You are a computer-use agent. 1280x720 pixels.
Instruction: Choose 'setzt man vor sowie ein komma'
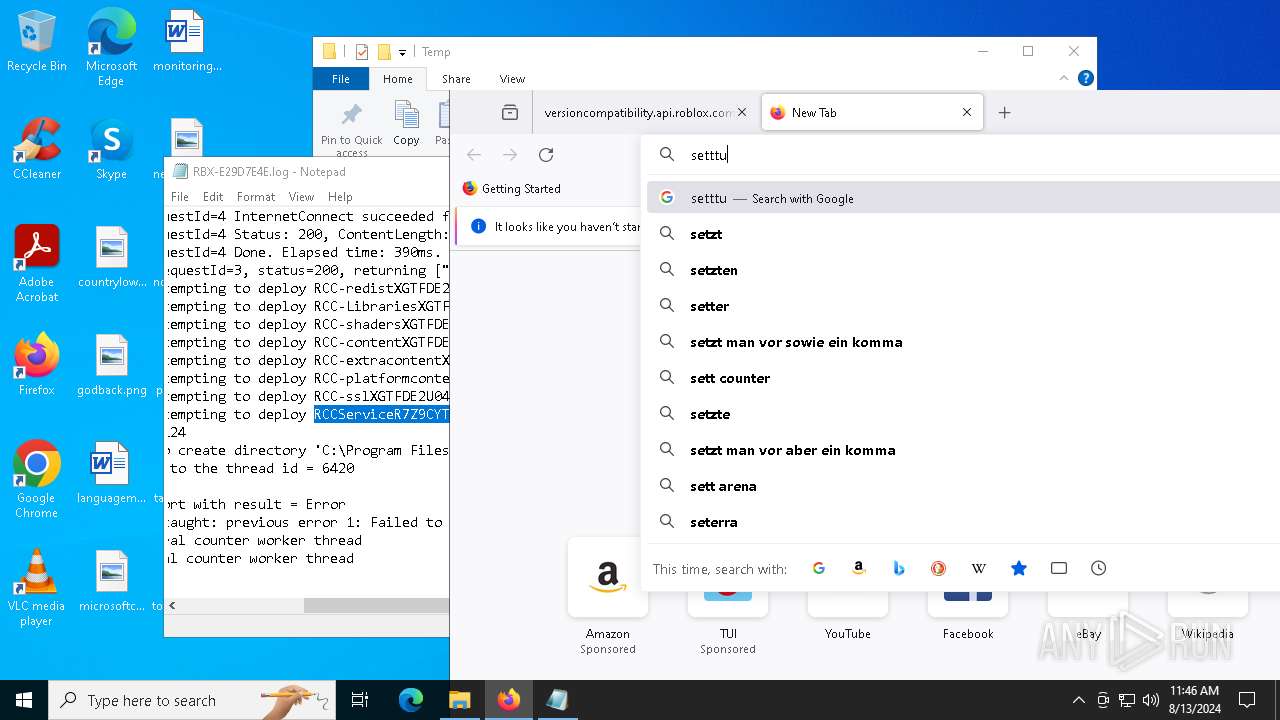tap(963, 342)
